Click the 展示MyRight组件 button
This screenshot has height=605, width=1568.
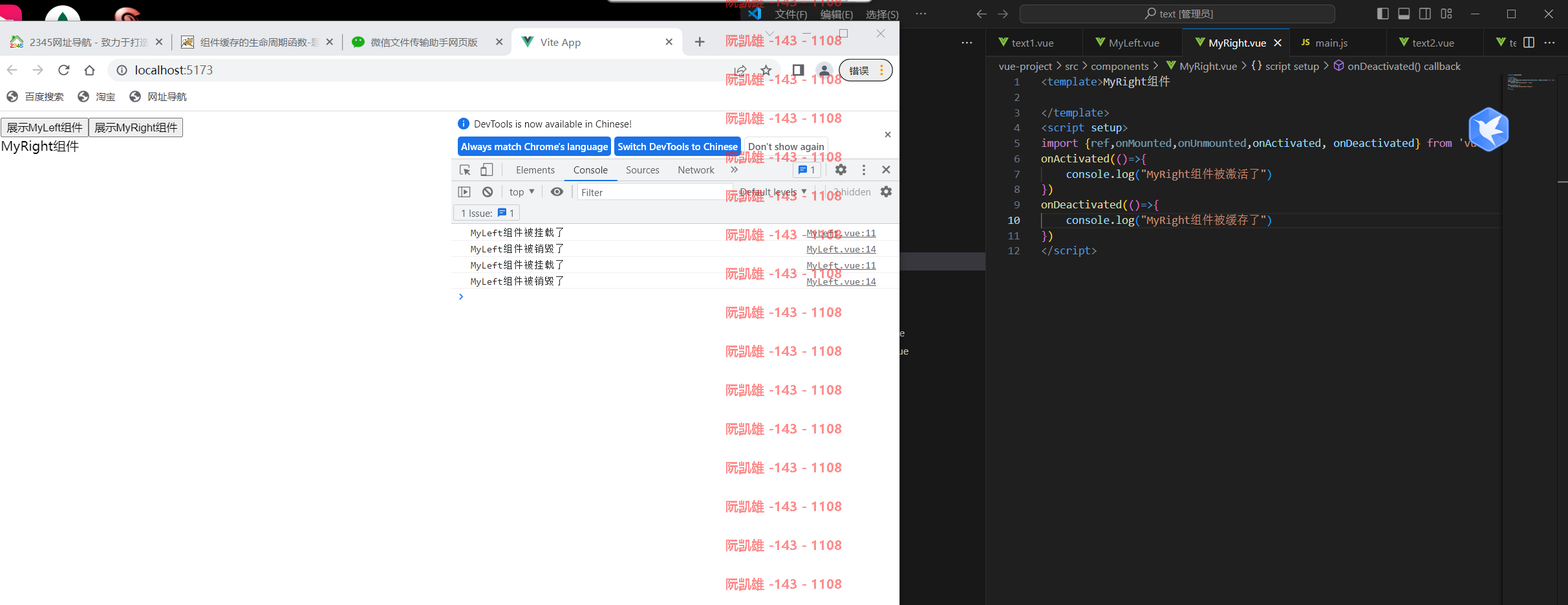click(136, 127)
